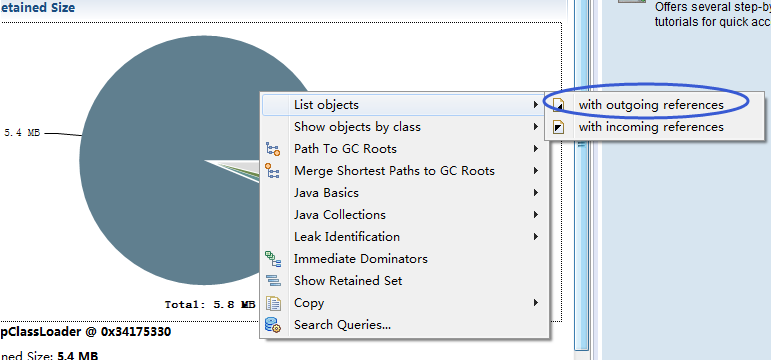The image size is (771, 360).
Task: Expand arrow beside Java Basics
Action: [536, 193]
